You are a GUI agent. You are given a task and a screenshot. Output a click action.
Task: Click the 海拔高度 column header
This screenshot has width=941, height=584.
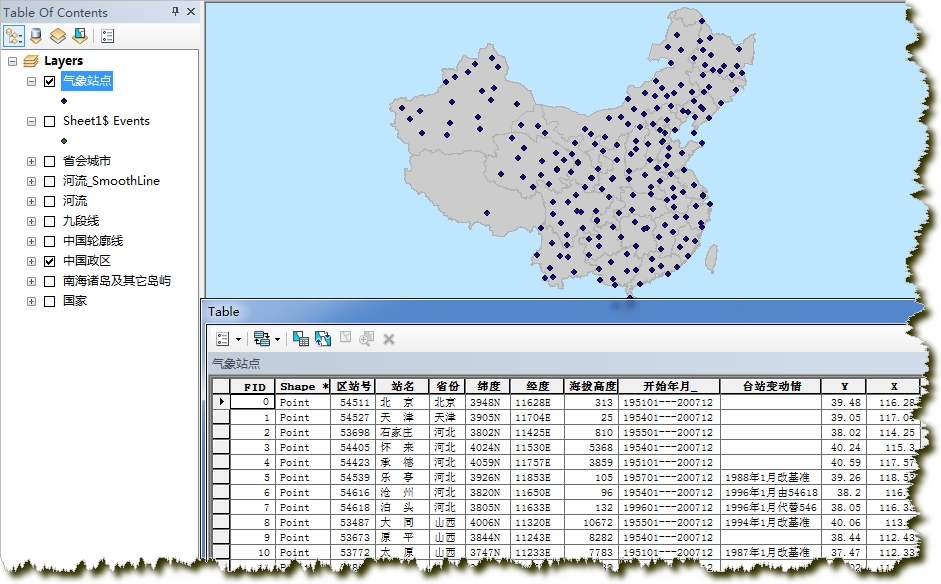[591, 386]
